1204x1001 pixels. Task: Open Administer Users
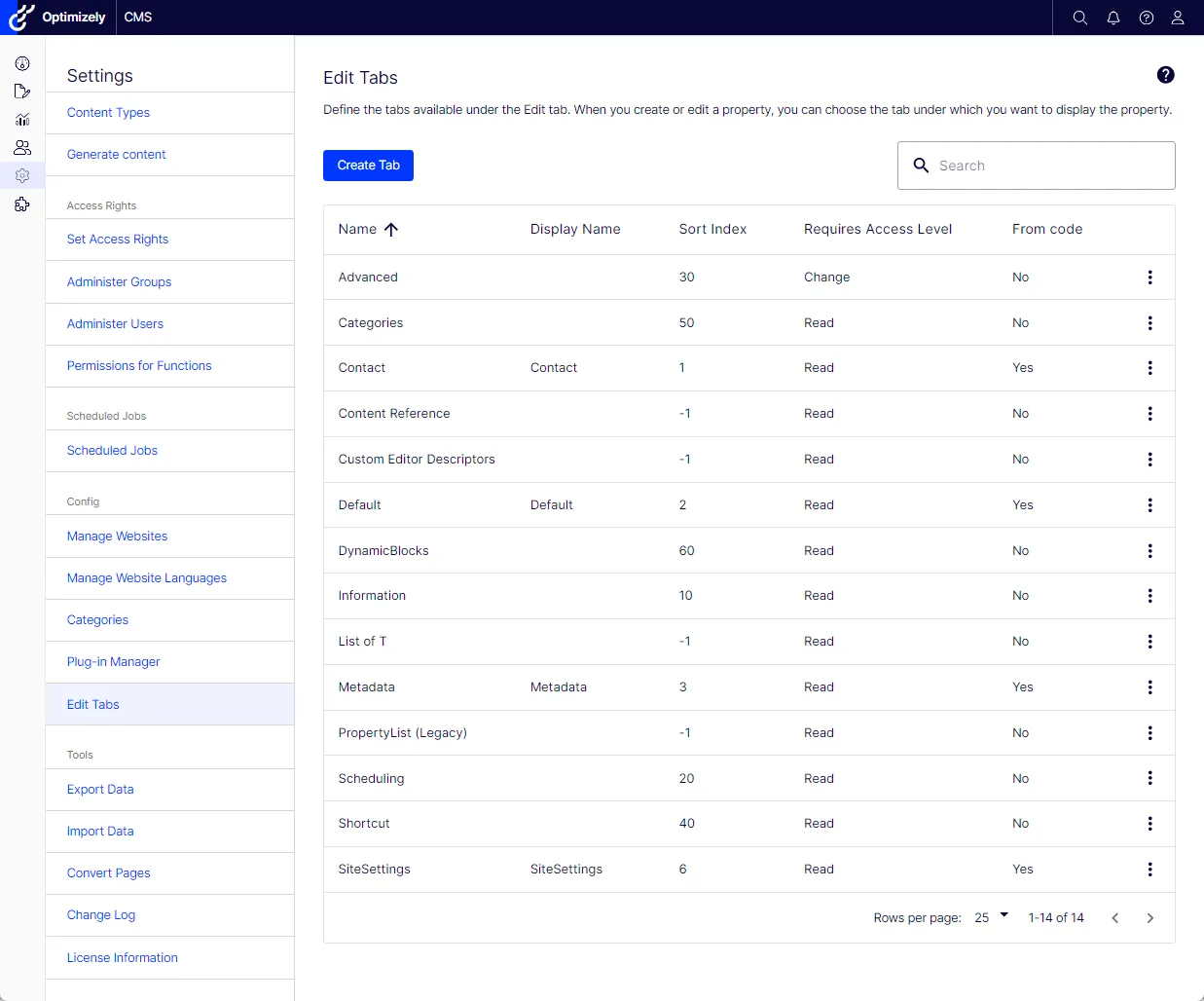point(115,324)
